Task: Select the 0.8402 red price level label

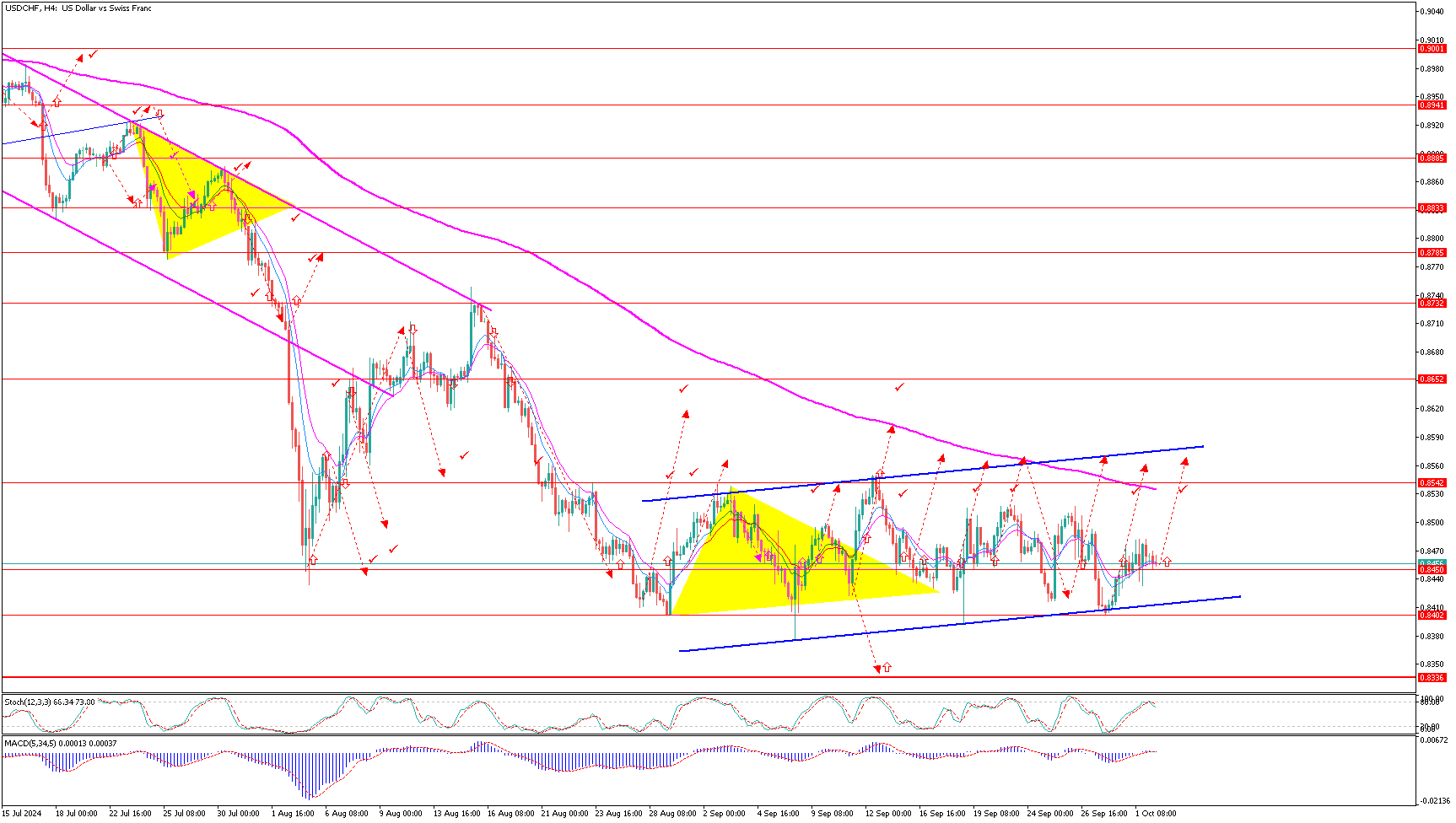Action: click(1432, 616)
